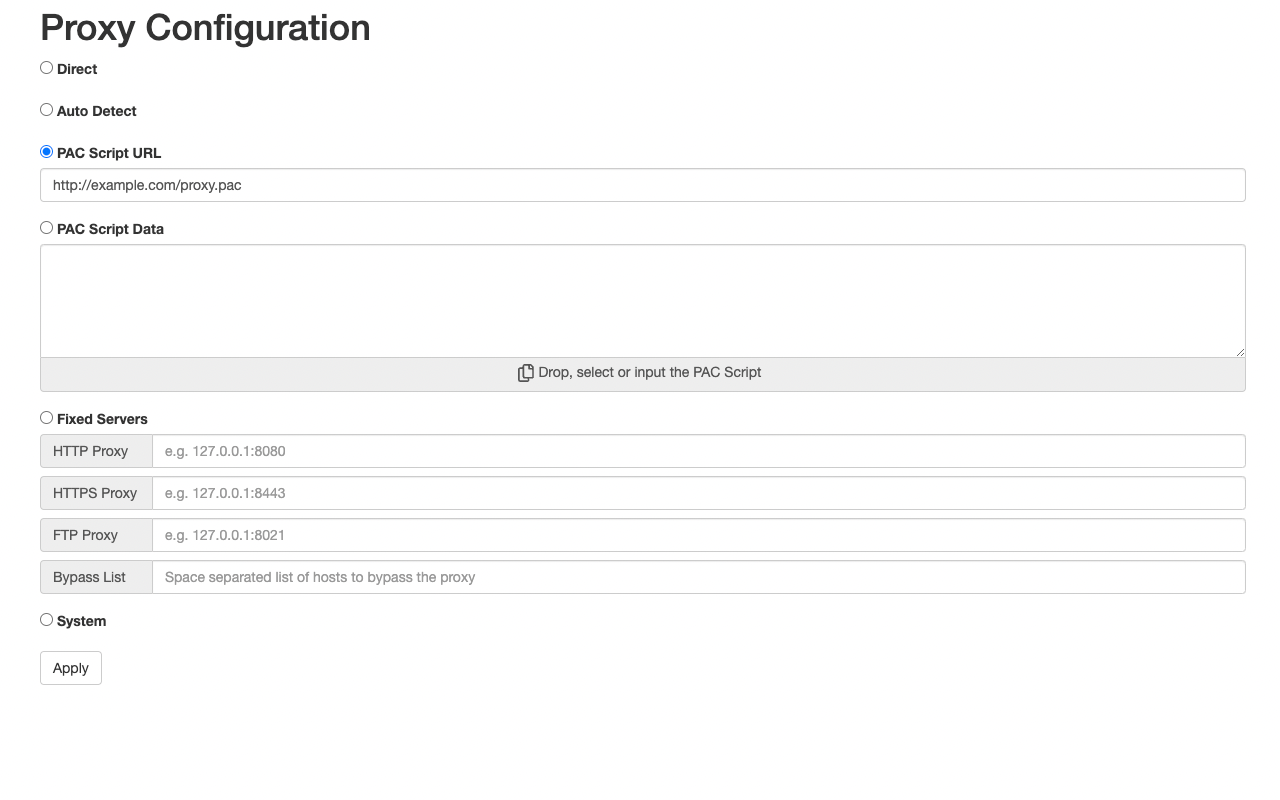Click the Bypass List label
Viewport: 1280px width, 800px height.
click(96, 577)
